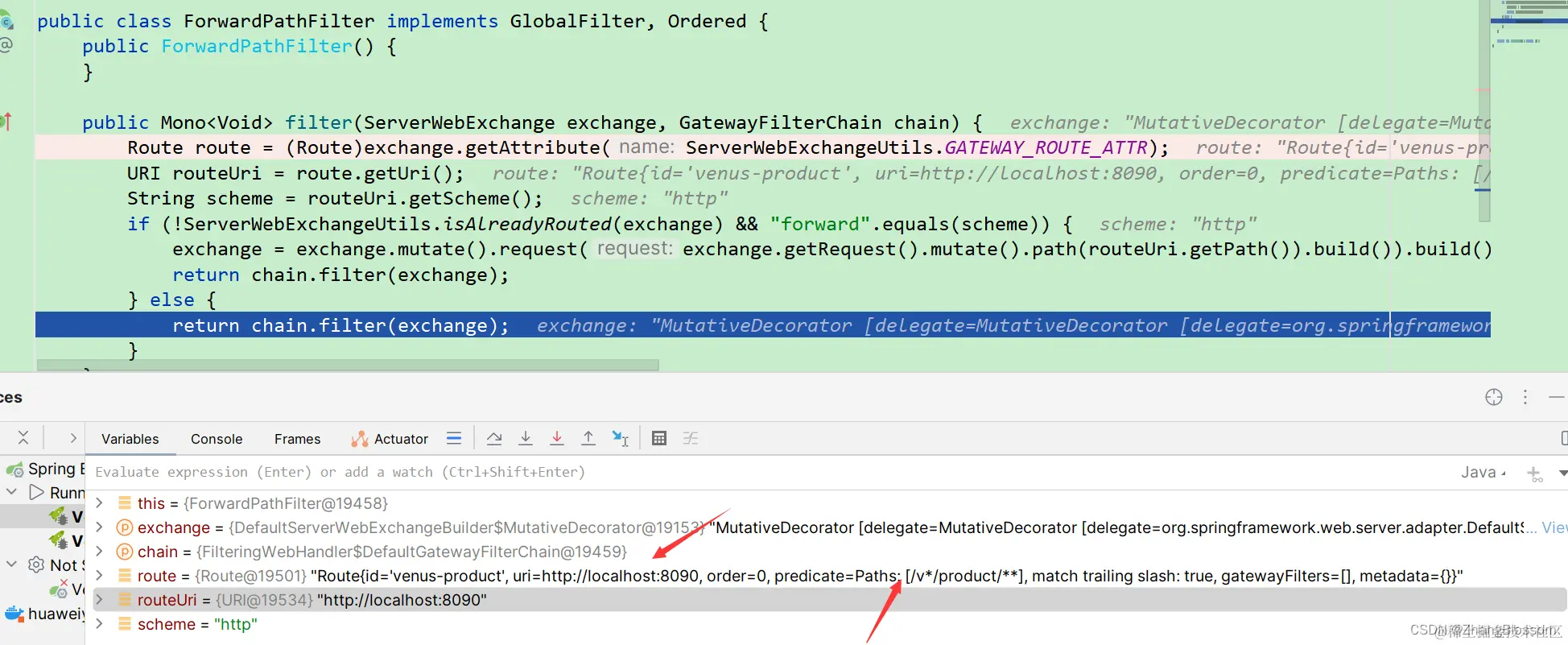Switch to the Frames tab
Image resolution: width=1568 pixels, height=645 pixels.
click(x=297, y=439)
